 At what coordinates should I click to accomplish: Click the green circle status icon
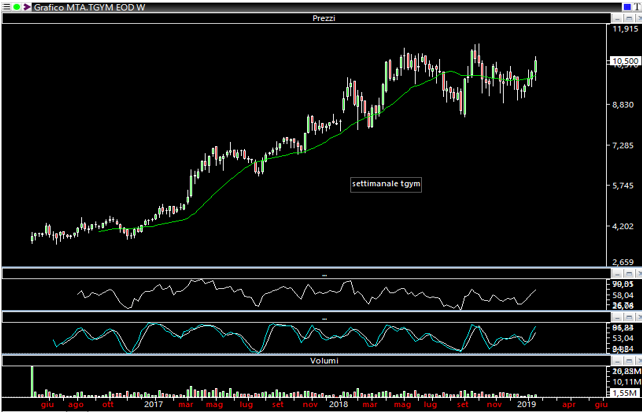coord(17,7)
